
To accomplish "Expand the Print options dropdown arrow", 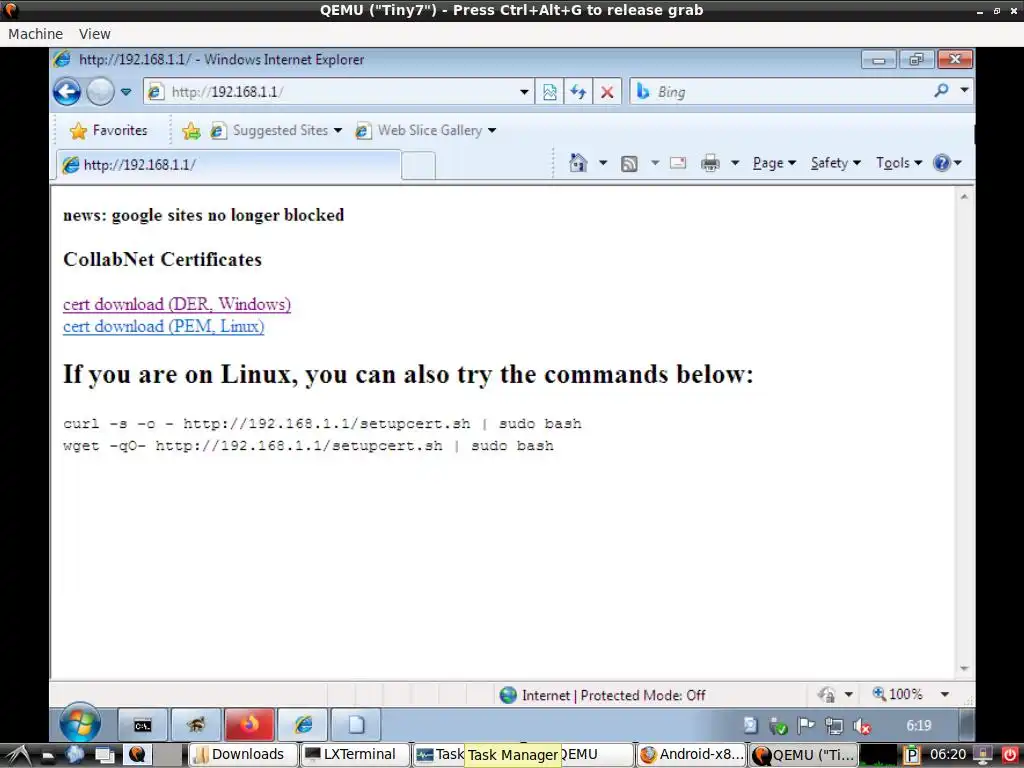I will click(x=735, y=163).
